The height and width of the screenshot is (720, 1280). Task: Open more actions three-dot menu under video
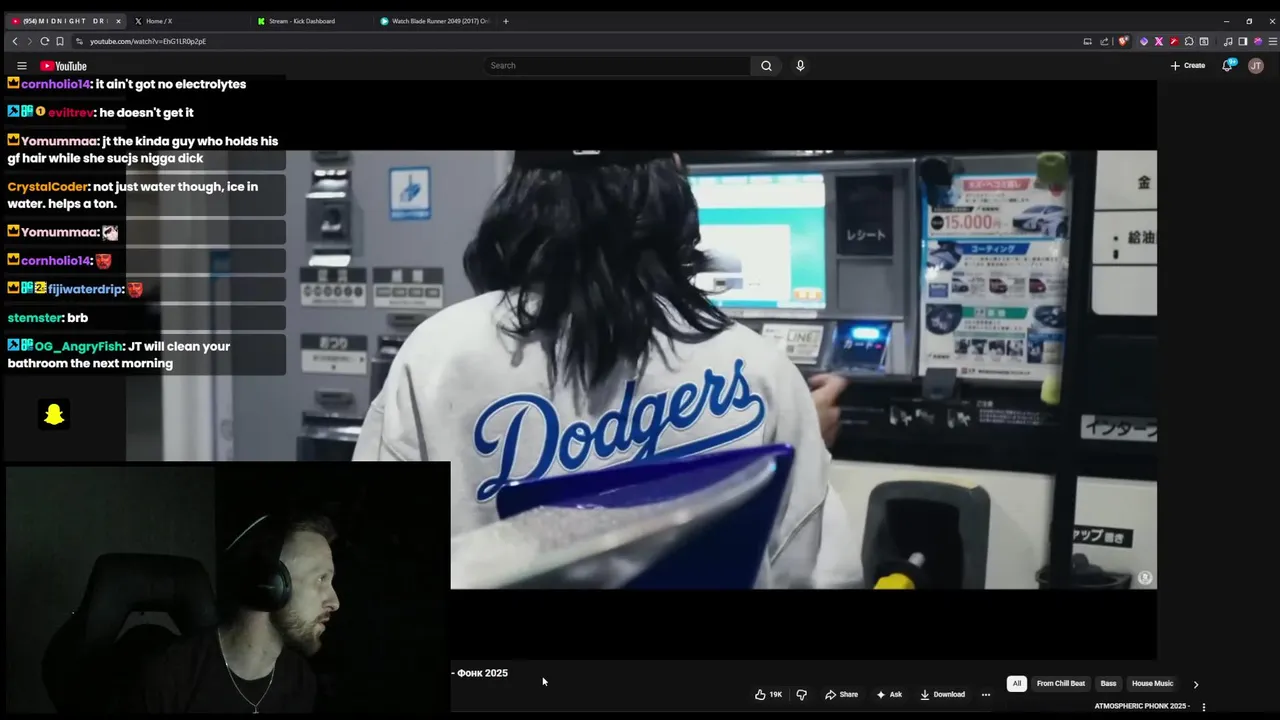coord(986,694)
